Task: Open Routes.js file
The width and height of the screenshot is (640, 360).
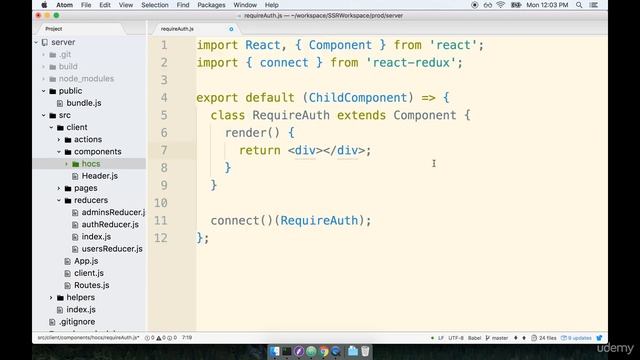Action: (91, 285)
